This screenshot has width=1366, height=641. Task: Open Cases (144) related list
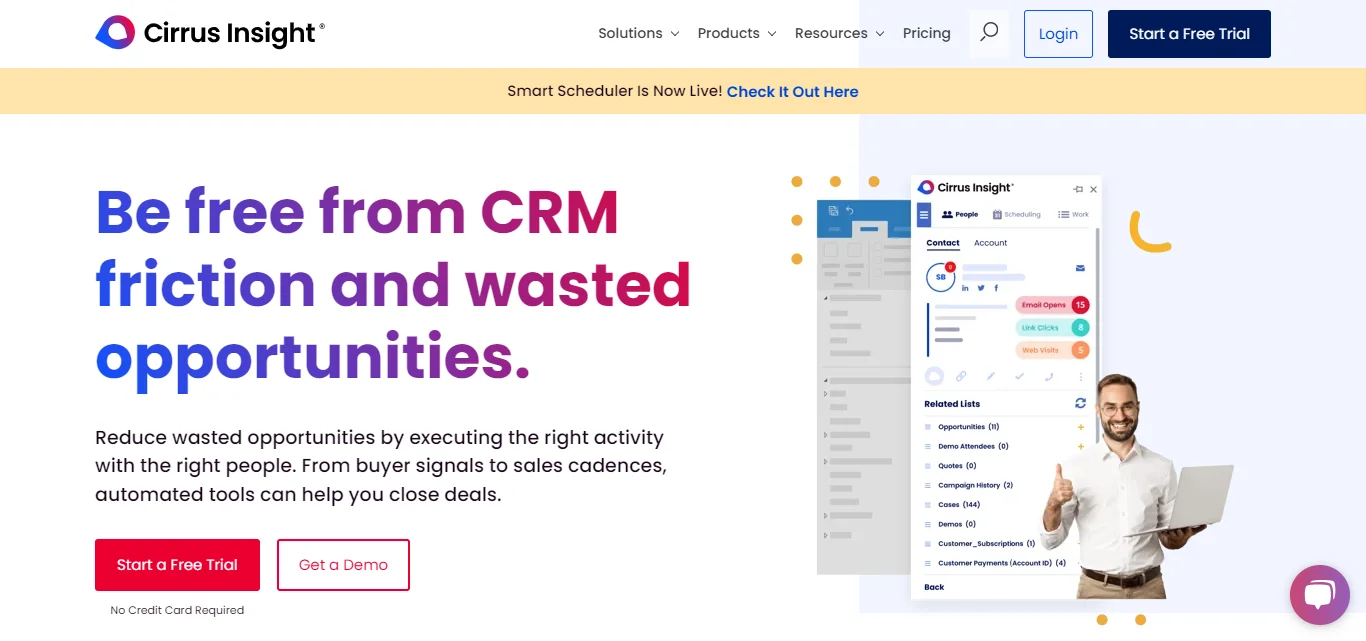959,505
